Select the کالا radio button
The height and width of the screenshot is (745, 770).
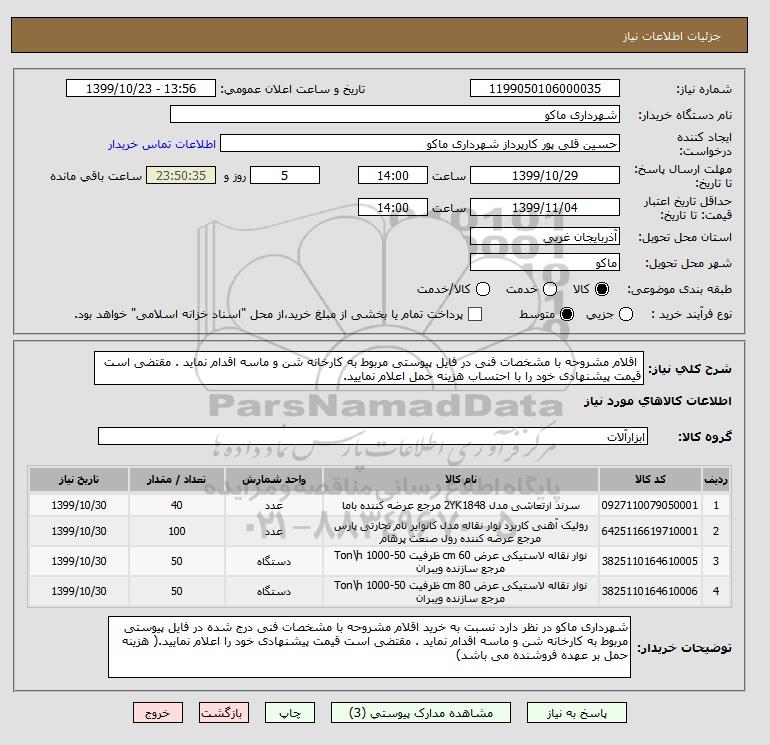[602, 289]
